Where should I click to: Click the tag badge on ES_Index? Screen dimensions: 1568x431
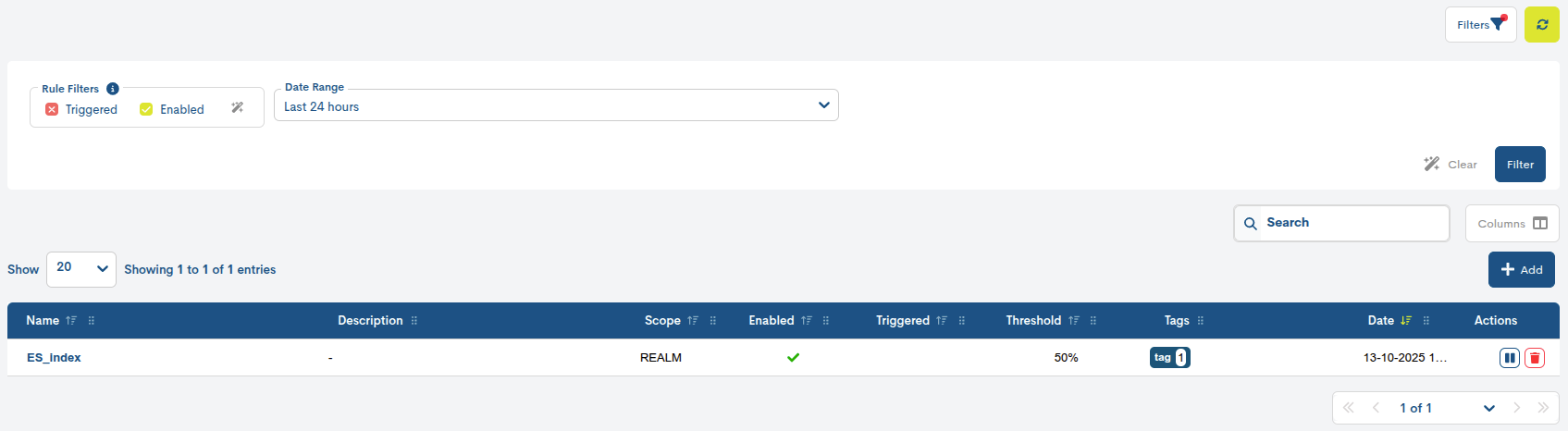tap(1169, 358)
